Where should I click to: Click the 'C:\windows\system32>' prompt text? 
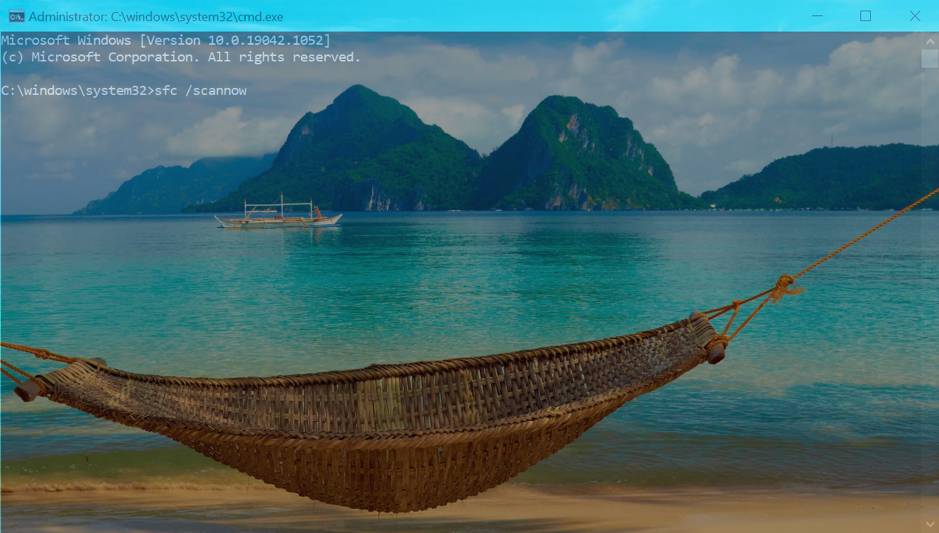(78, 90)
